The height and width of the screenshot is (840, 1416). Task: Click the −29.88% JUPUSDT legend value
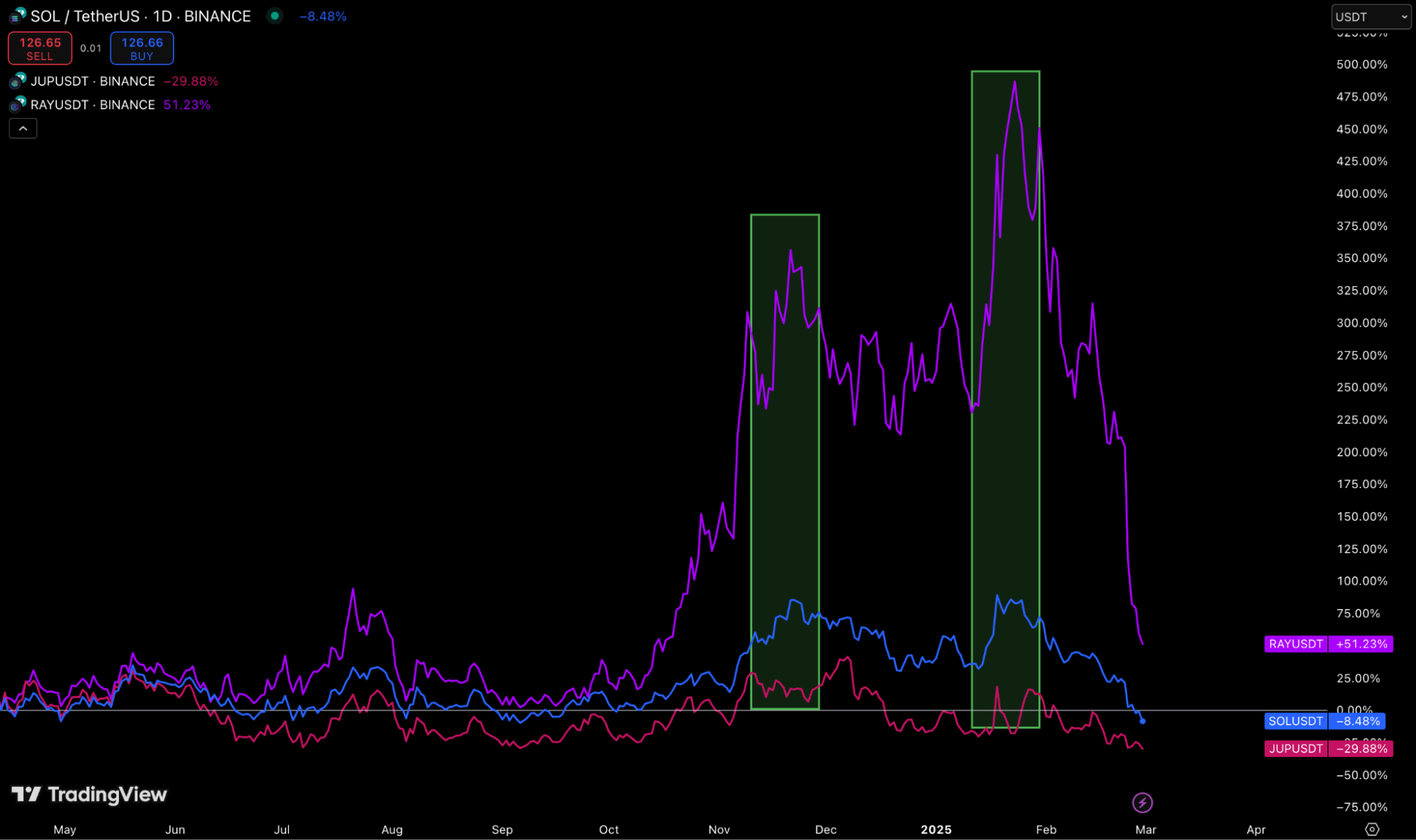(191, 81)
